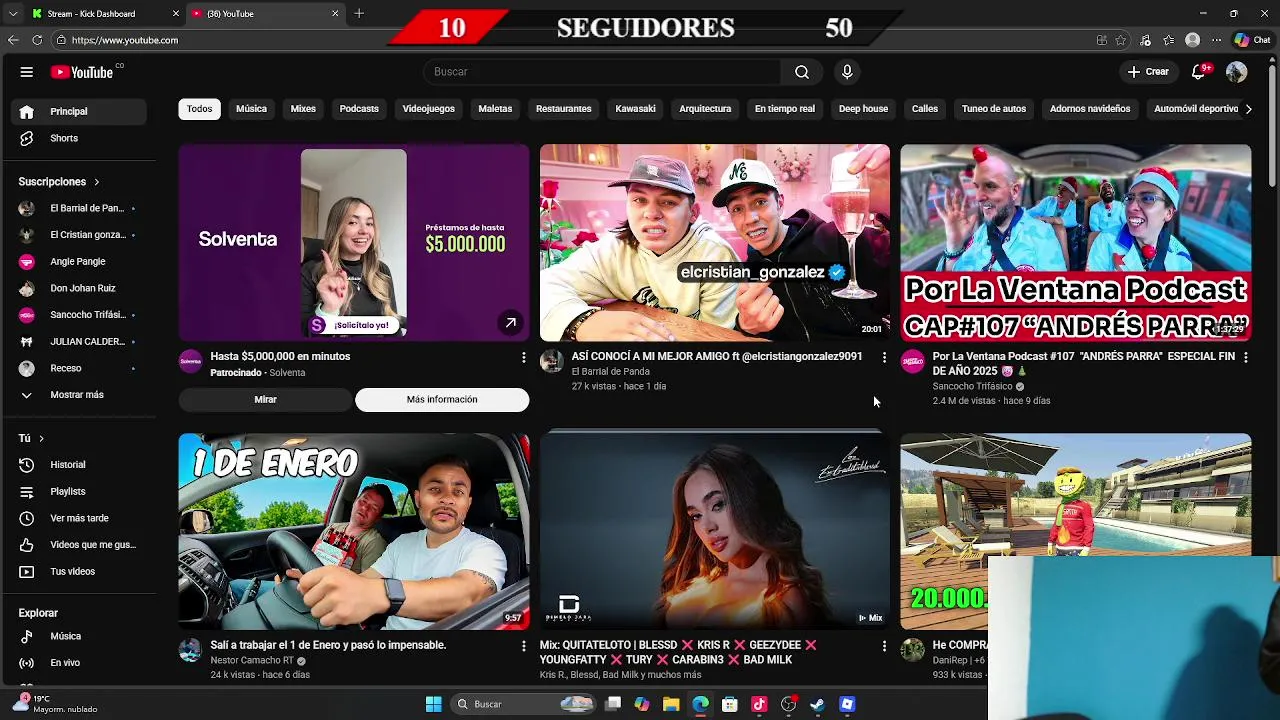The height and width of the screenshot is (720, 1280).
Task: Click the Crear button
Action: click(1148, 72)
